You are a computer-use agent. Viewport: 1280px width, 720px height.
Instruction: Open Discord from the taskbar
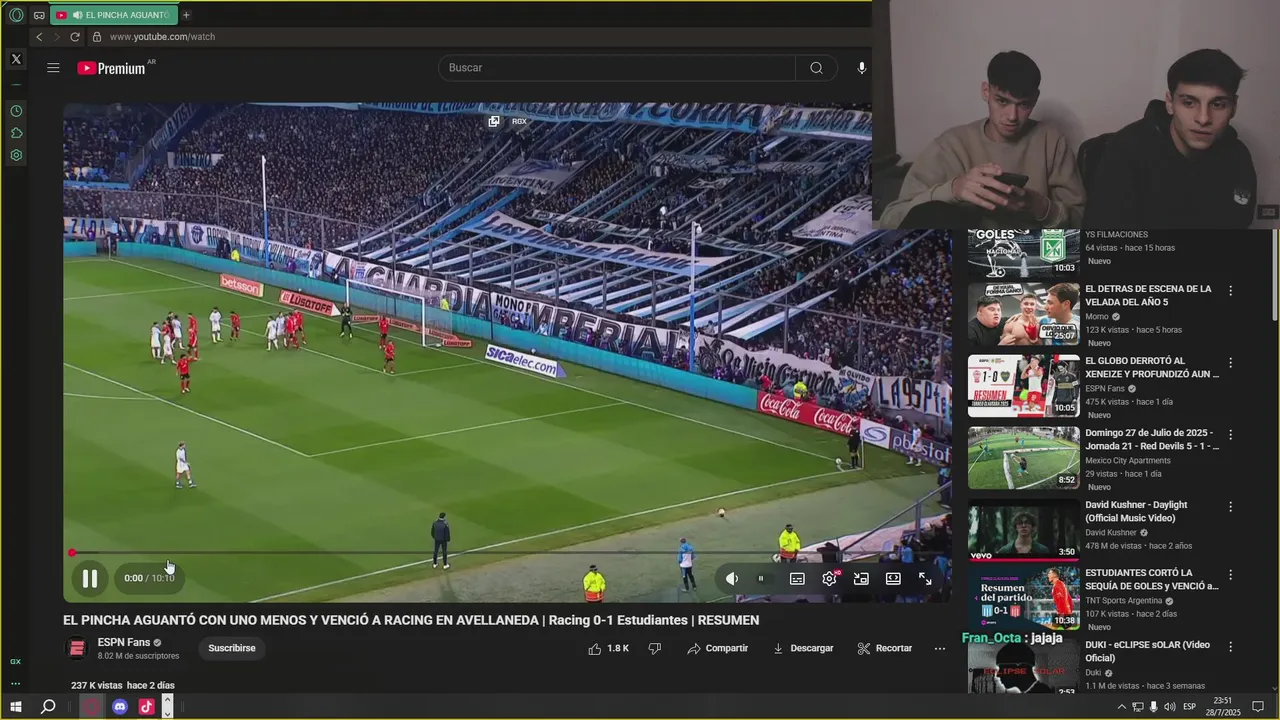tap(120, 707)
